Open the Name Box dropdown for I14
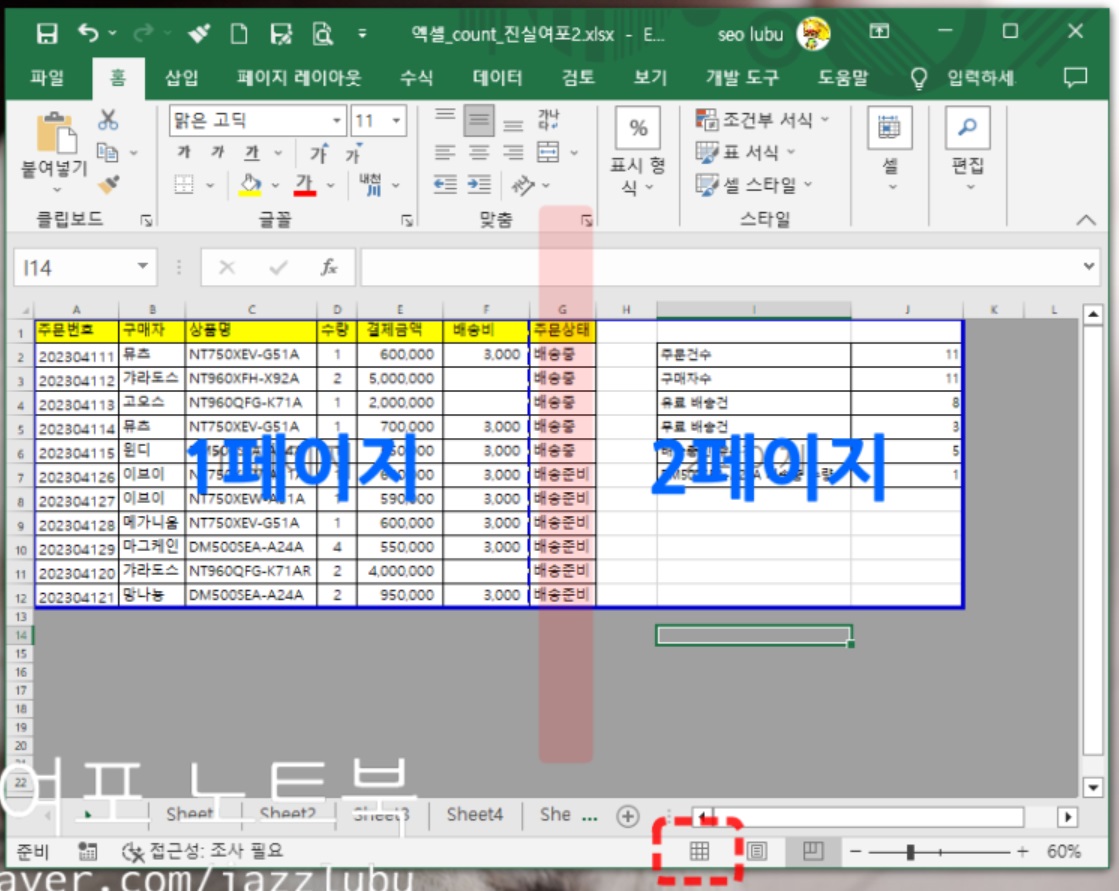 tap(143, 266)
